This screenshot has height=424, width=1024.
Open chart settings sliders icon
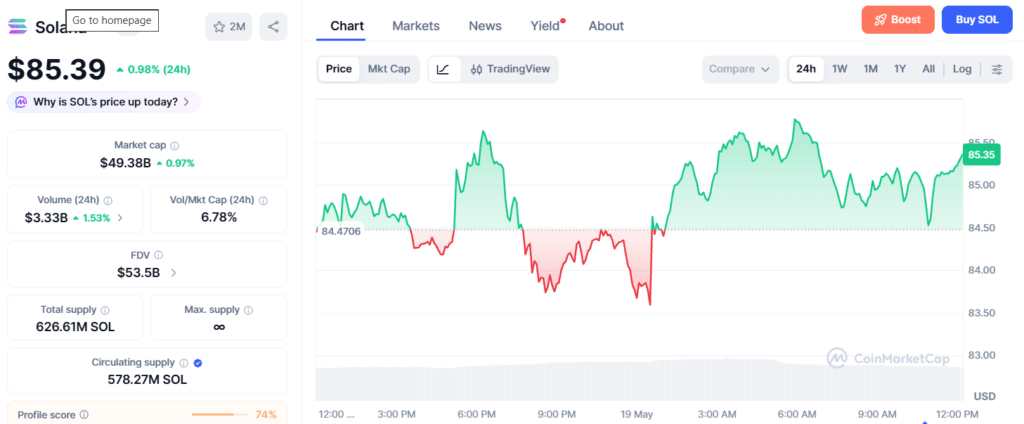997,69
